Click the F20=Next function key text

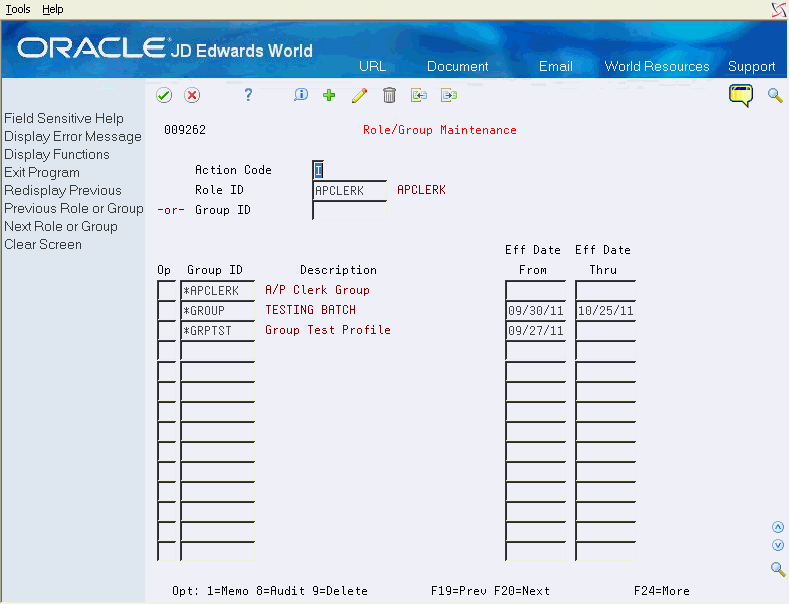tap(522, 591)
